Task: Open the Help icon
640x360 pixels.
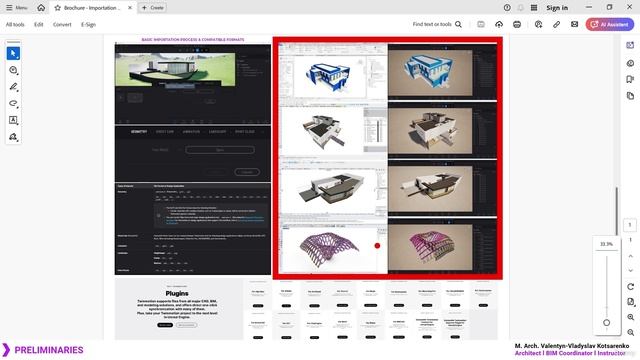Action: pyautogui.click(x=507, y=8)
